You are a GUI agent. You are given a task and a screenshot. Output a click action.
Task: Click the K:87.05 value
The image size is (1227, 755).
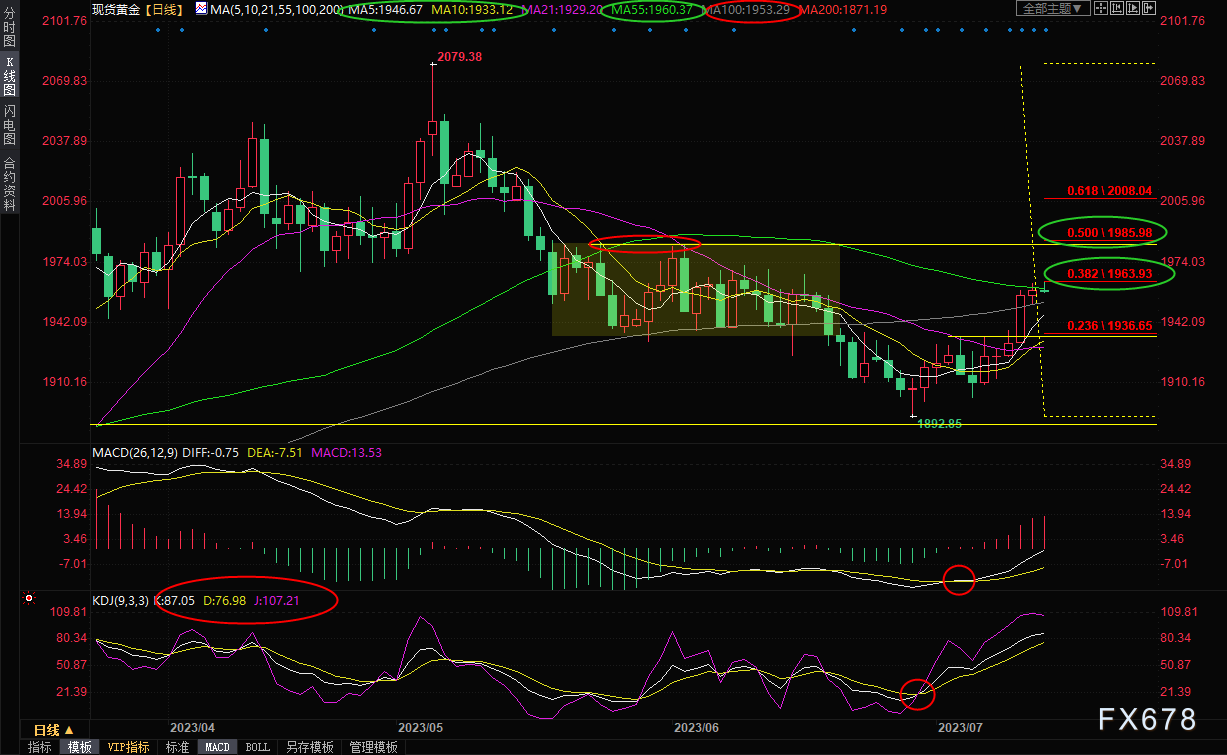click(x=174, y=600)
